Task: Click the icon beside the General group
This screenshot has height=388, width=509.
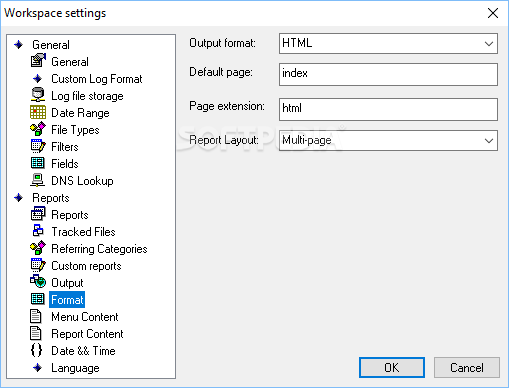Action: point(19,45)
